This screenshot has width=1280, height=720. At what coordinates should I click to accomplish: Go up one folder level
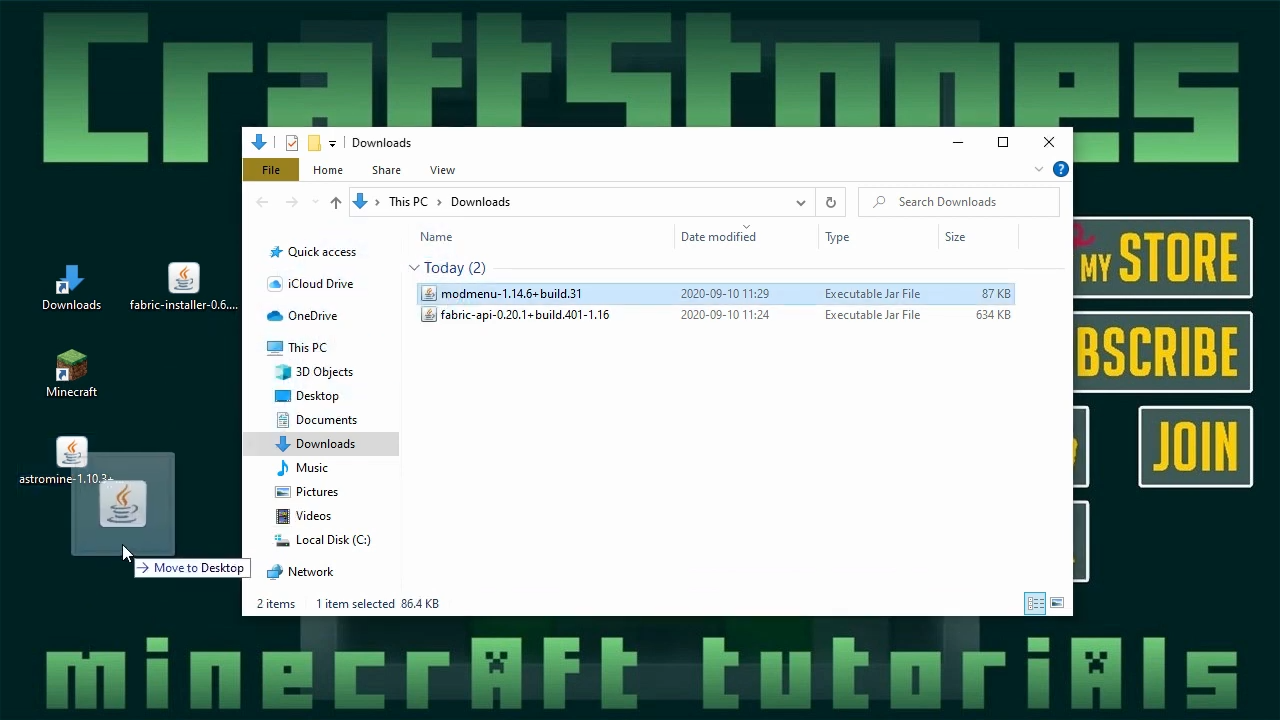point(335,202)
